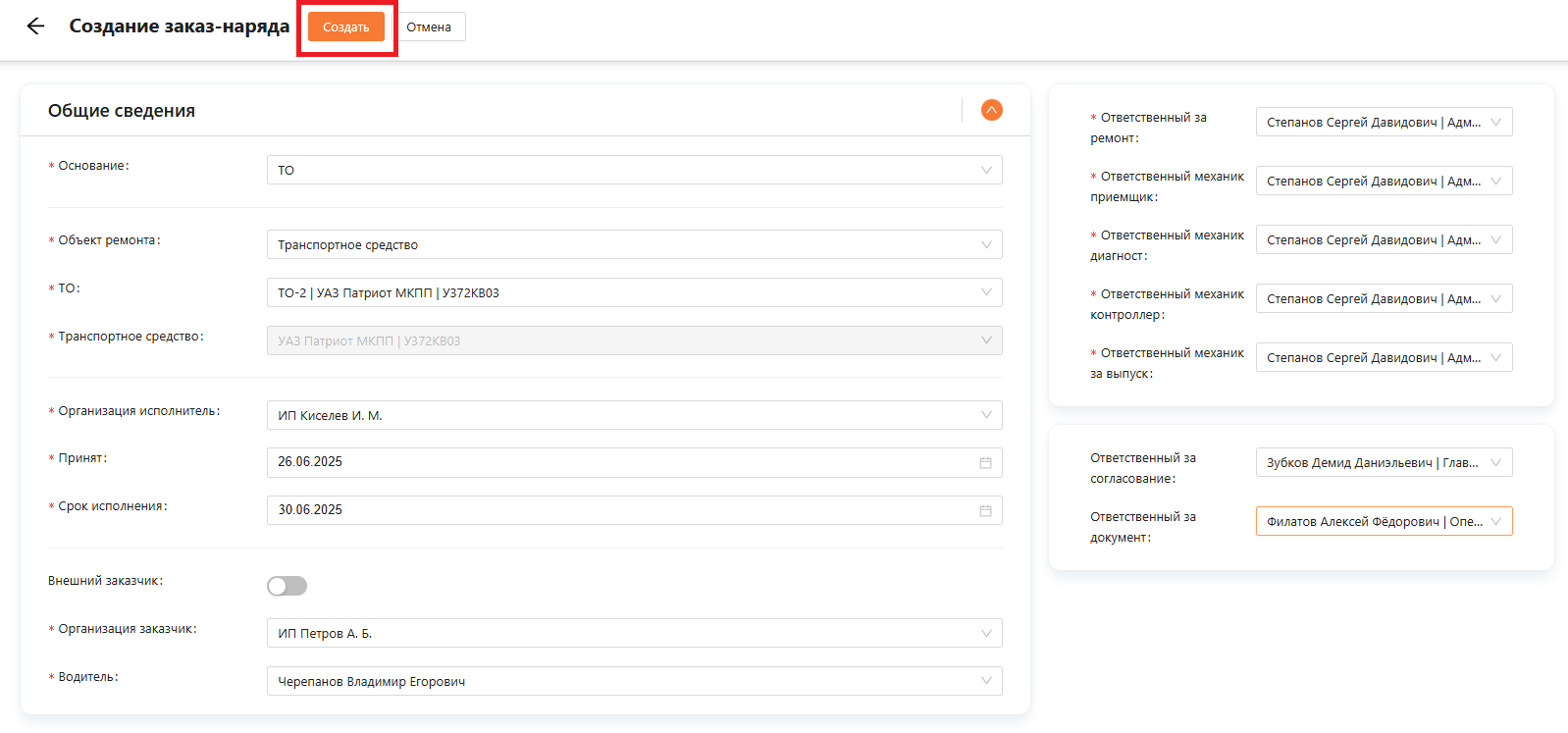This screenshot has width=1568, height=733.
Task: Open the ТО selection dropdown
Action: 633,293
